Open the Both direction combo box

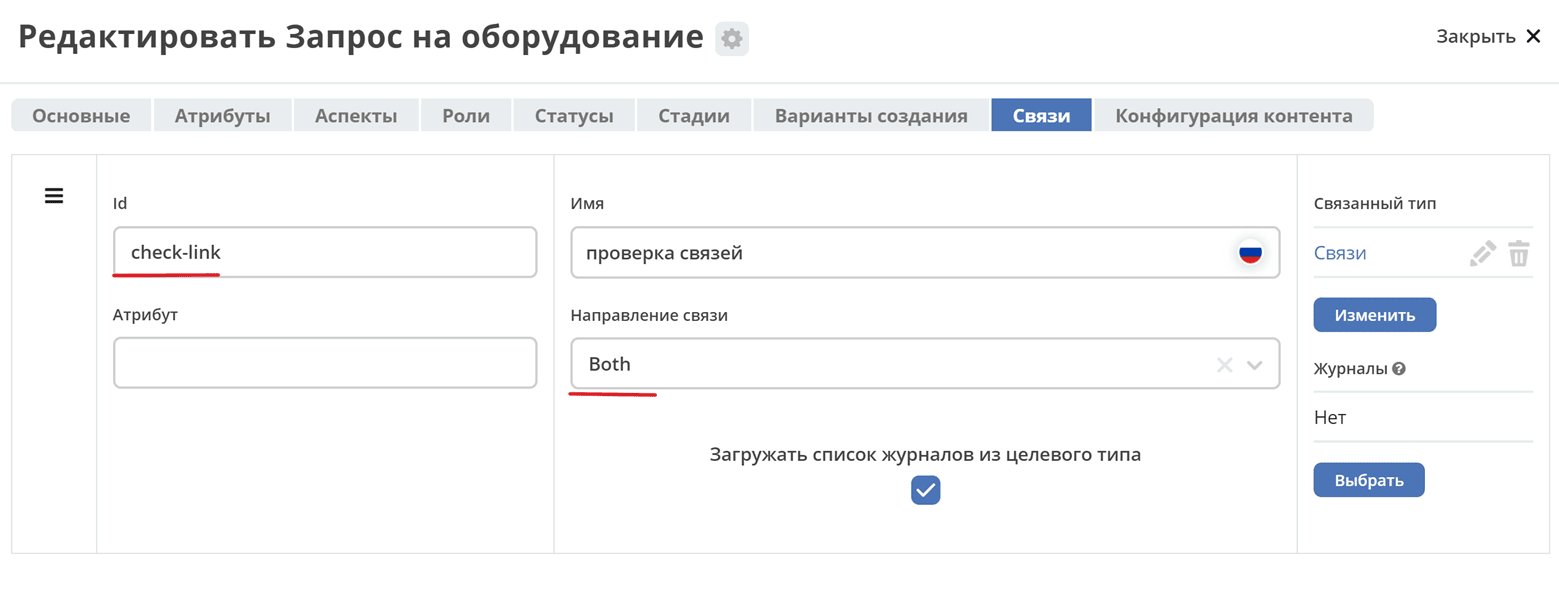tap(925, 364)
